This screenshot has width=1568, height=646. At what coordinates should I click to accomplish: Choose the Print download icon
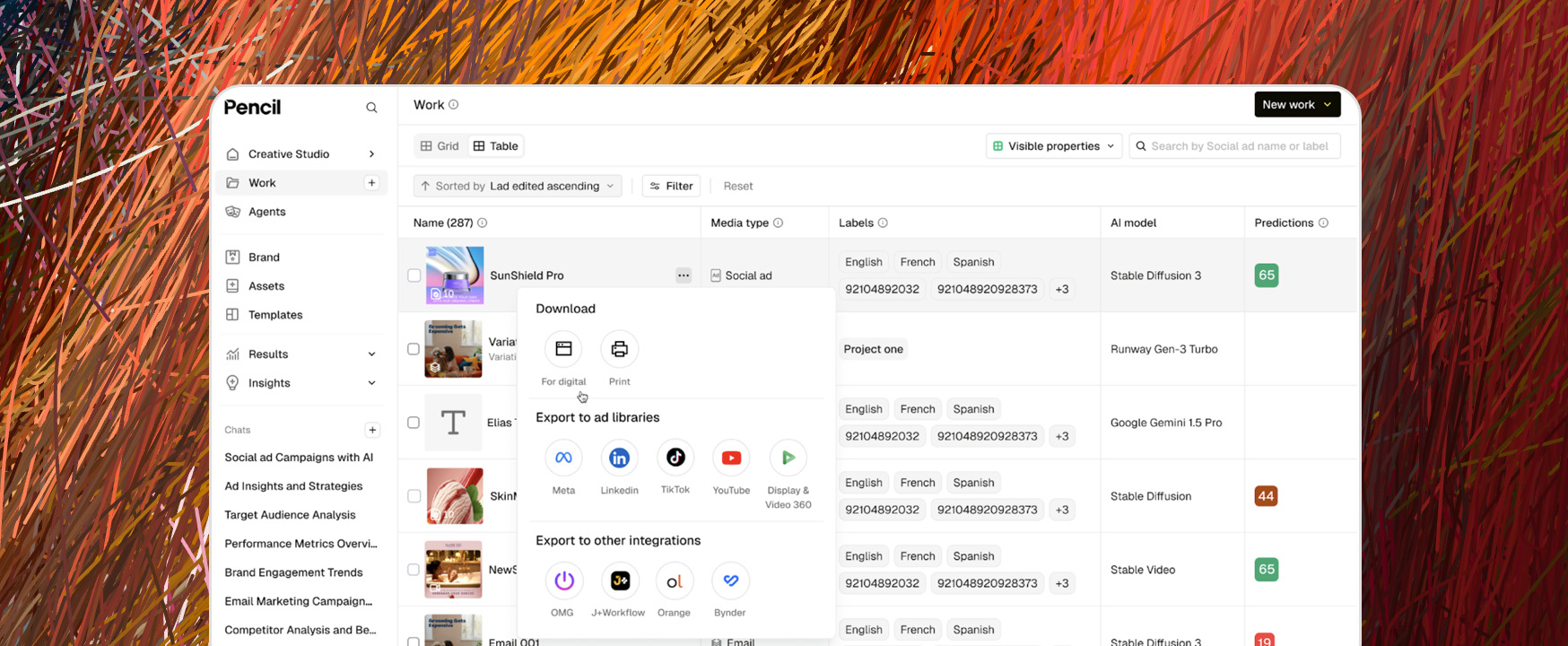click(619, 349)
